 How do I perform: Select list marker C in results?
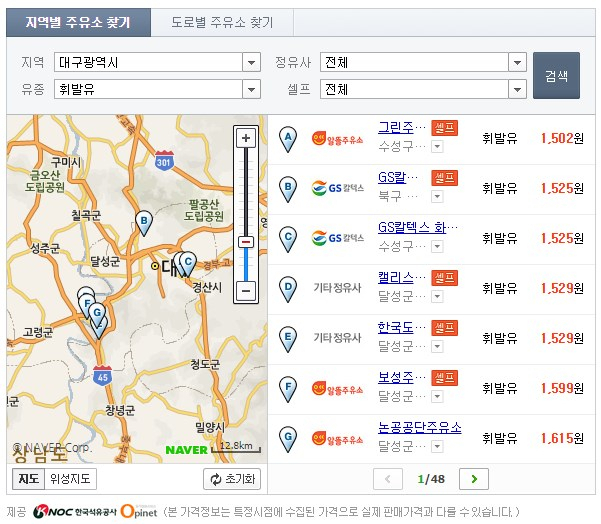[x=288, y=239]
